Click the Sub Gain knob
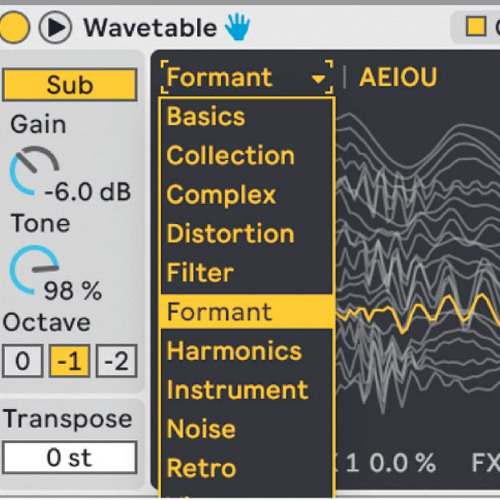Screen dimensions: 500x500 coord(34,171)
